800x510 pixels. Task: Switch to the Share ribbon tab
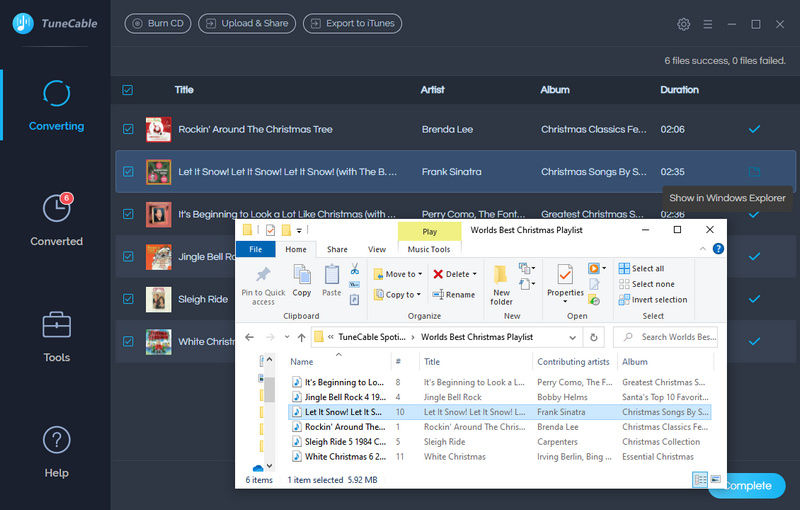(337, 249)
